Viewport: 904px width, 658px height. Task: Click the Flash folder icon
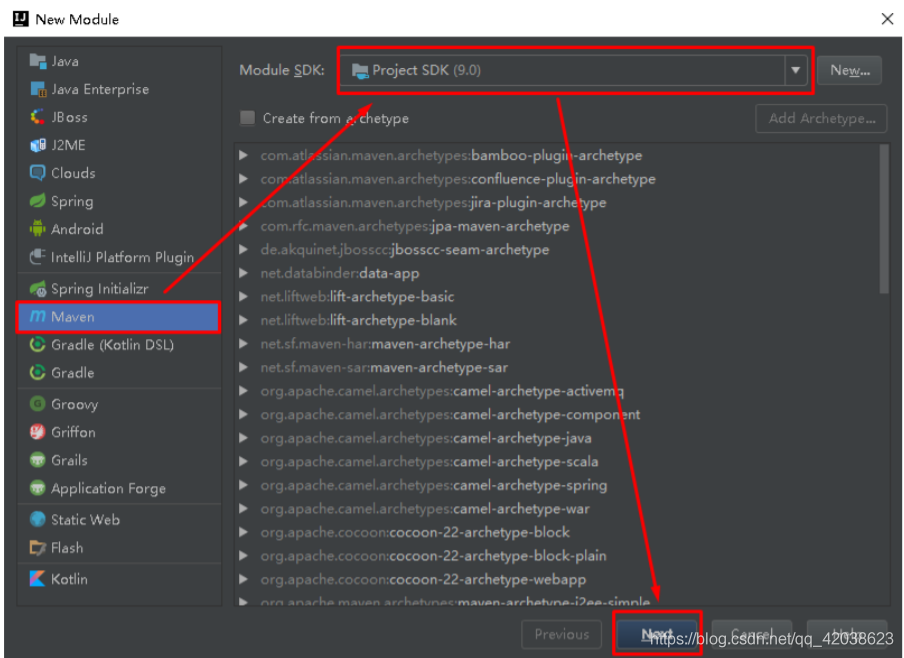tap(37, 548)
